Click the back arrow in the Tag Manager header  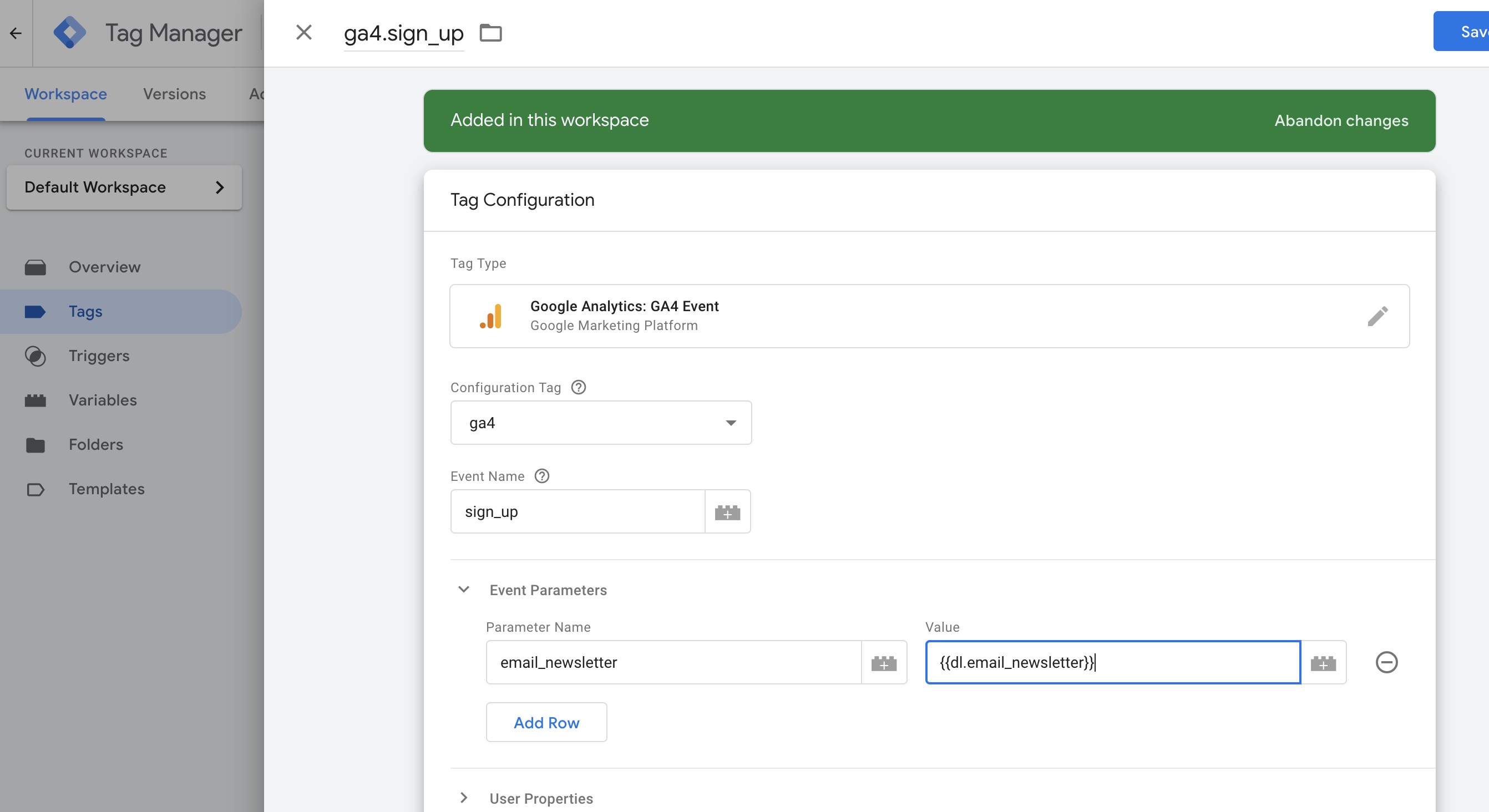(16, 33)
